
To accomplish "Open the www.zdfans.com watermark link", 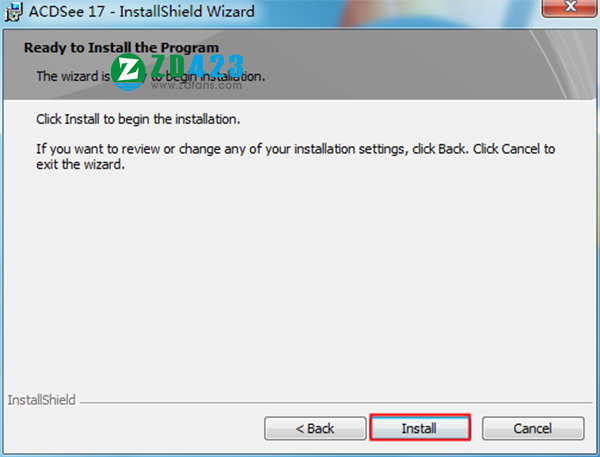I will click(x=196, y=85).
